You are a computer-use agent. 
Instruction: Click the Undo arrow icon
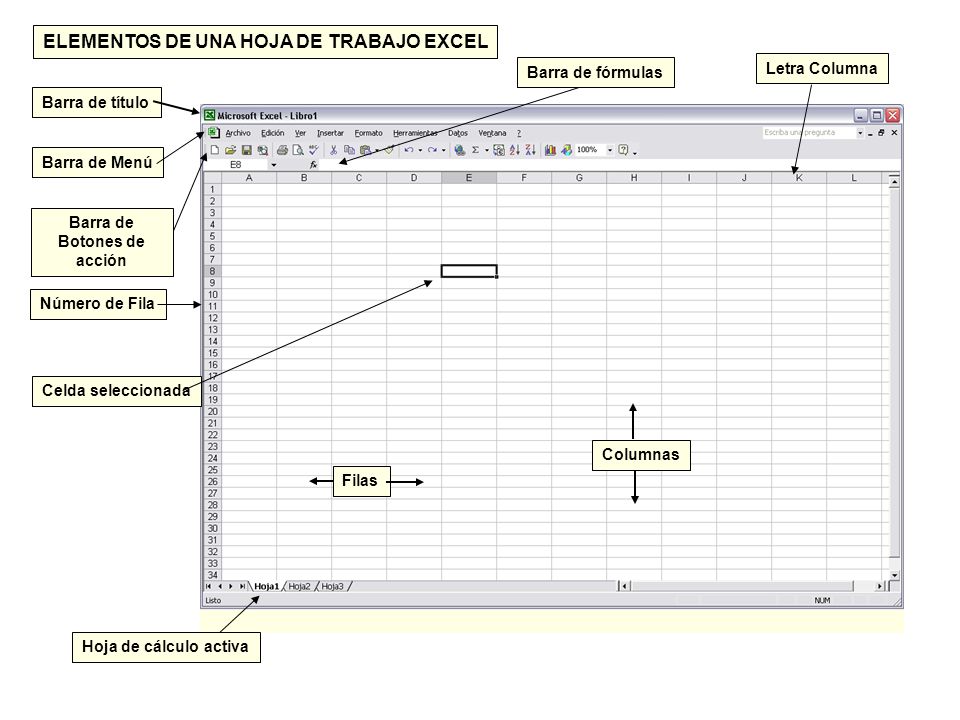coord(409,150)
